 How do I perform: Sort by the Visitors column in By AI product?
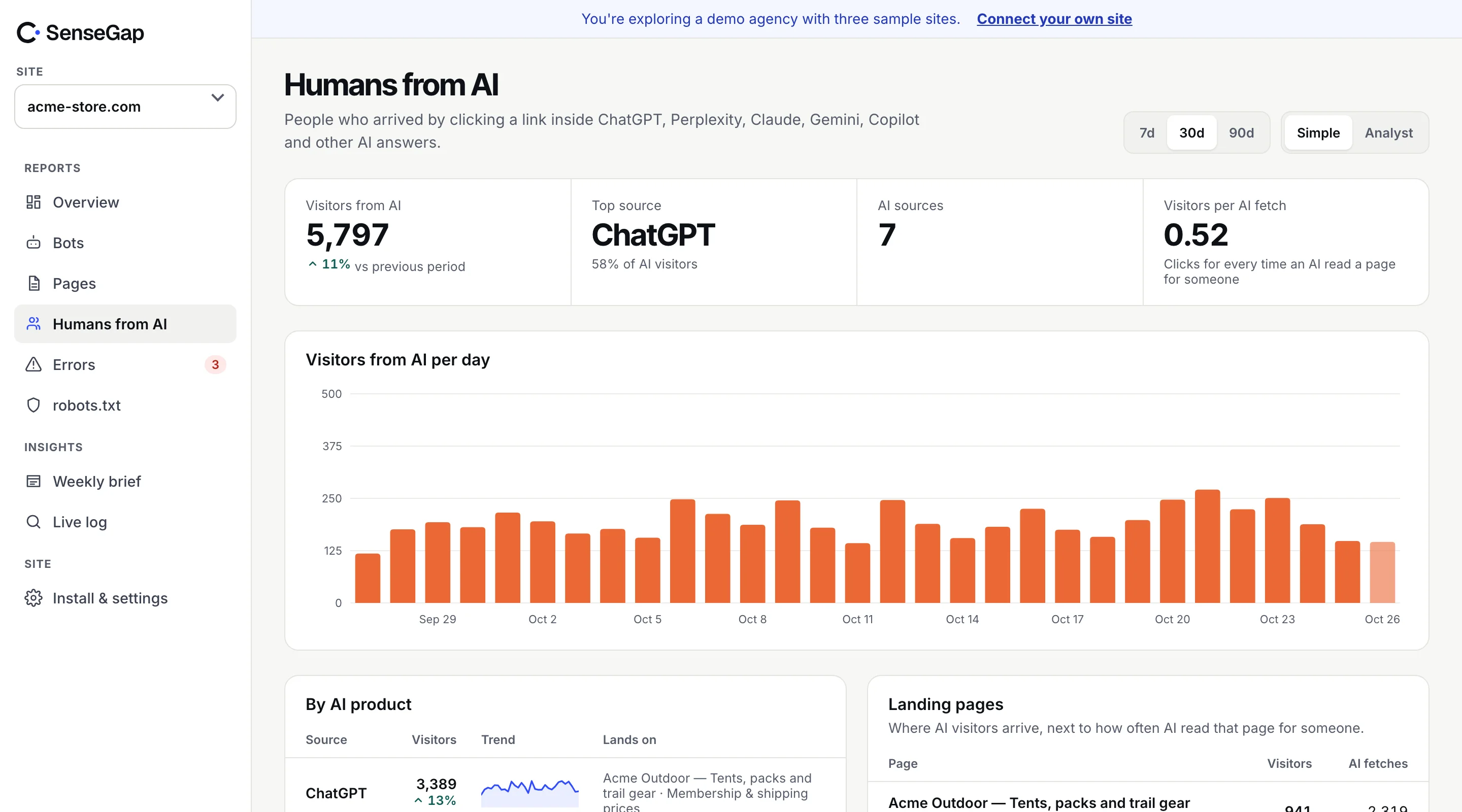(434, 739)
